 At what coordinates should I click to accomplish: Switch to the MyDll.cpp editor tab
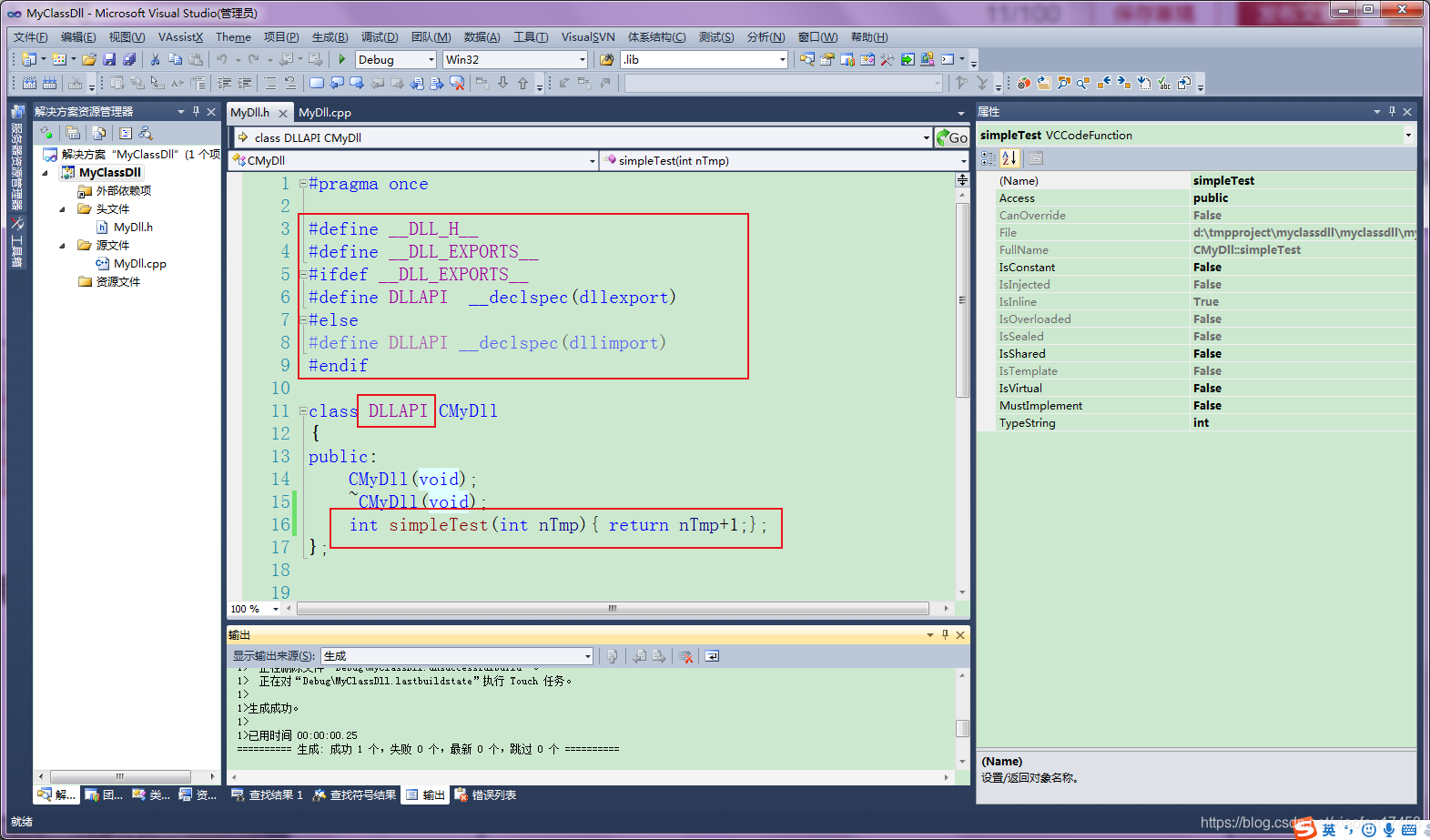tap(325, 113)
